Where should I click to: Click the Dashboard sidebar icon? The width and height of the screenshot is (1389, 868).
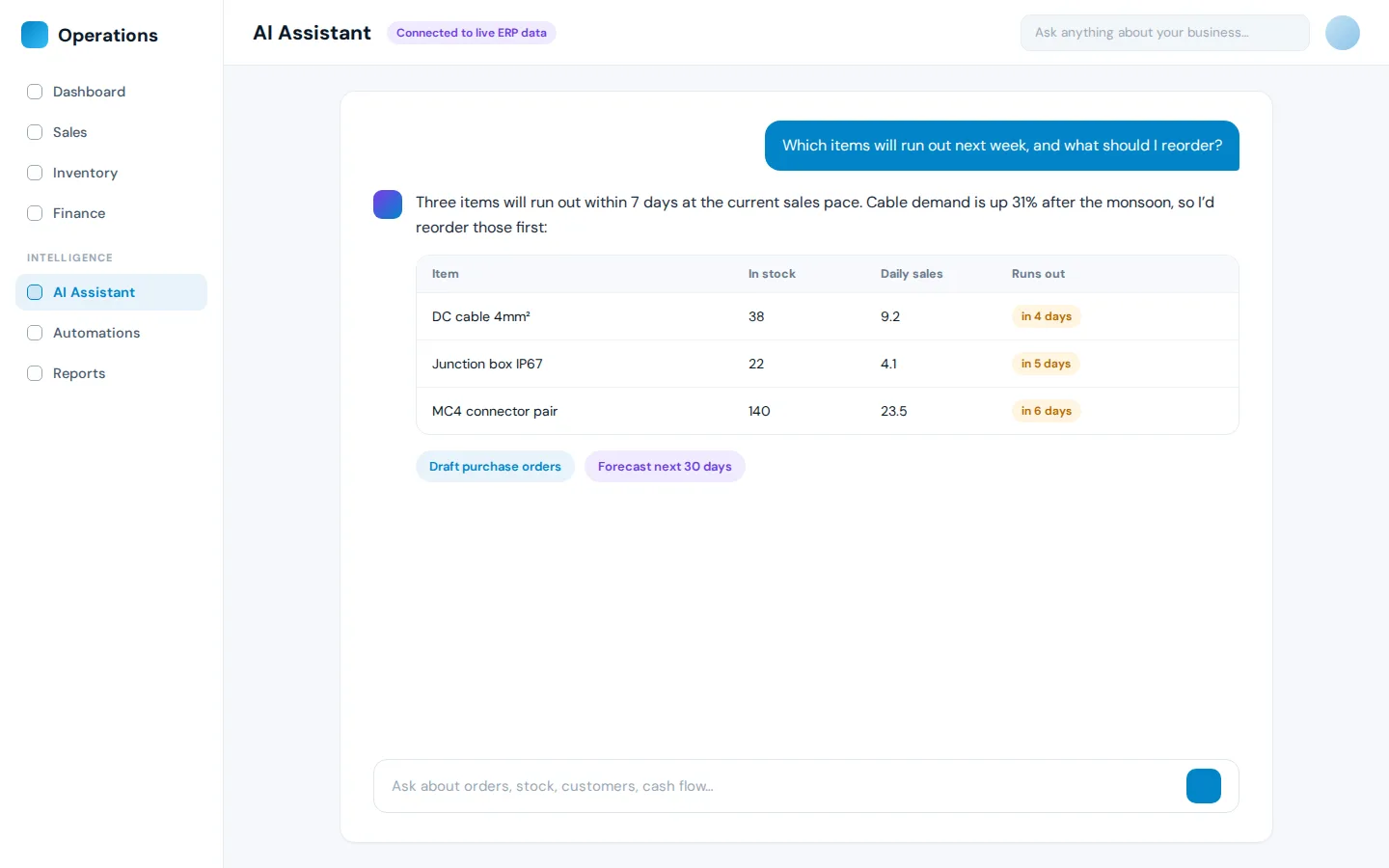[x=35, y=92]
